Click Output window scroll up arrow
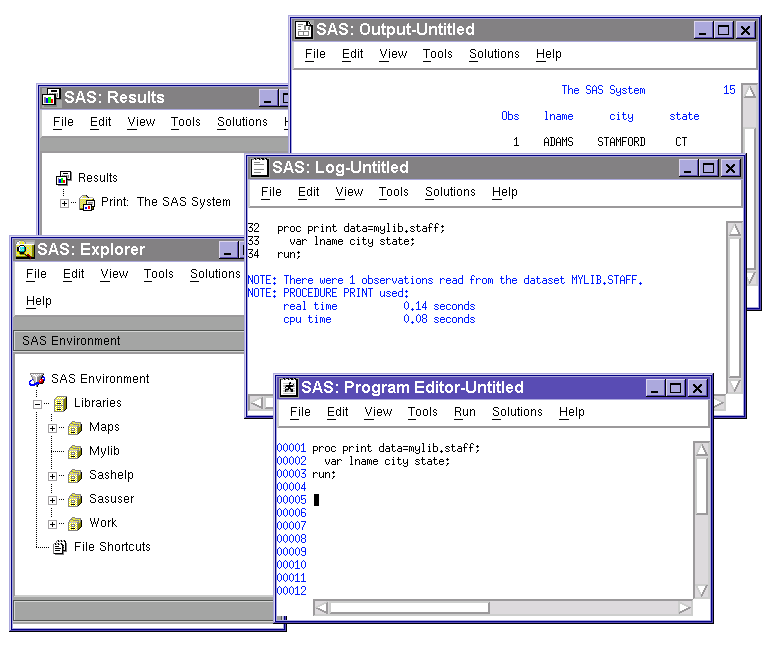The width and height of the screenshot is (767, 649). [x=749, y=91]
